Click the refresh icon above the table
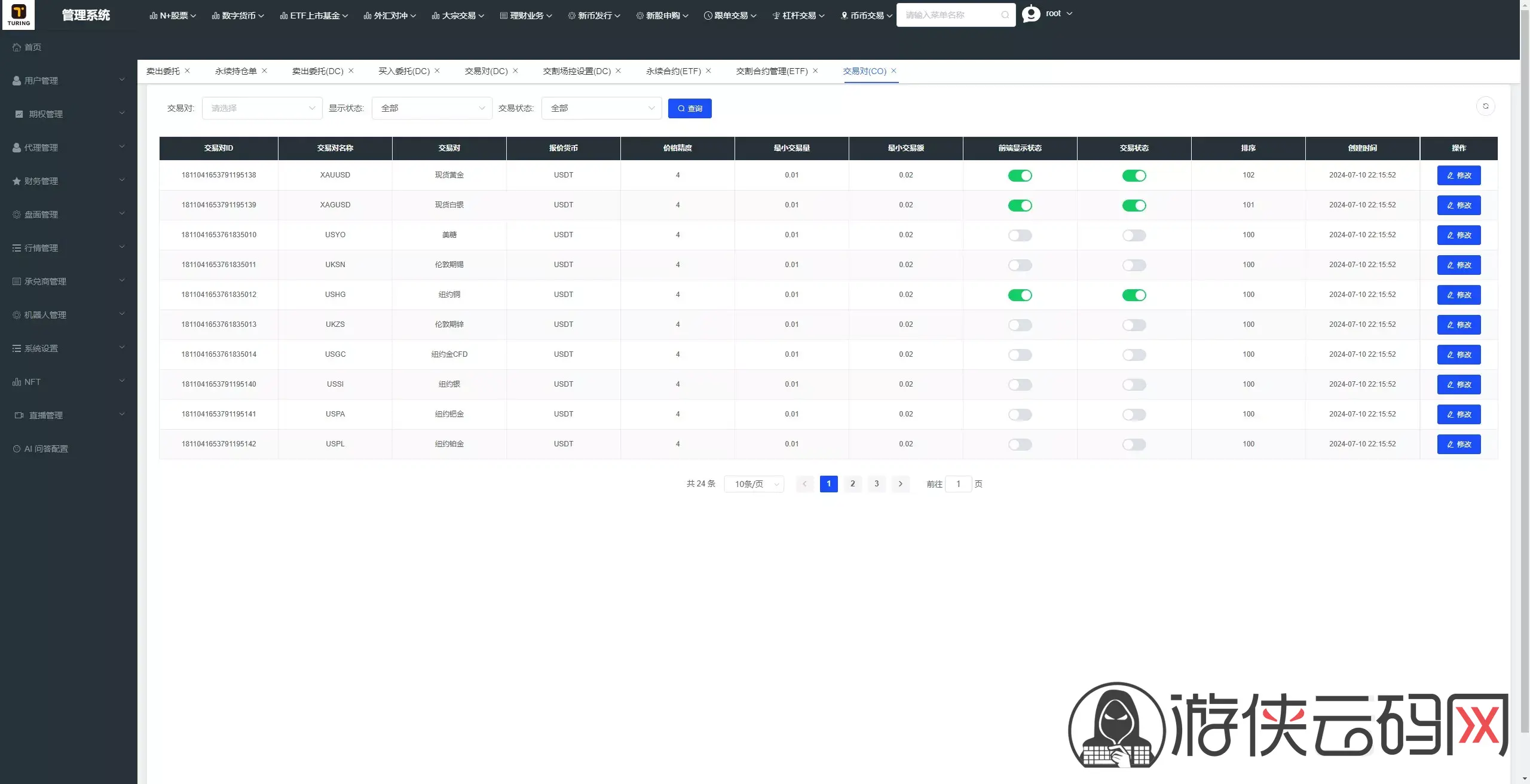This screenshot has height=784, width=1530. pyautogui.click(x=1485, y=106)
